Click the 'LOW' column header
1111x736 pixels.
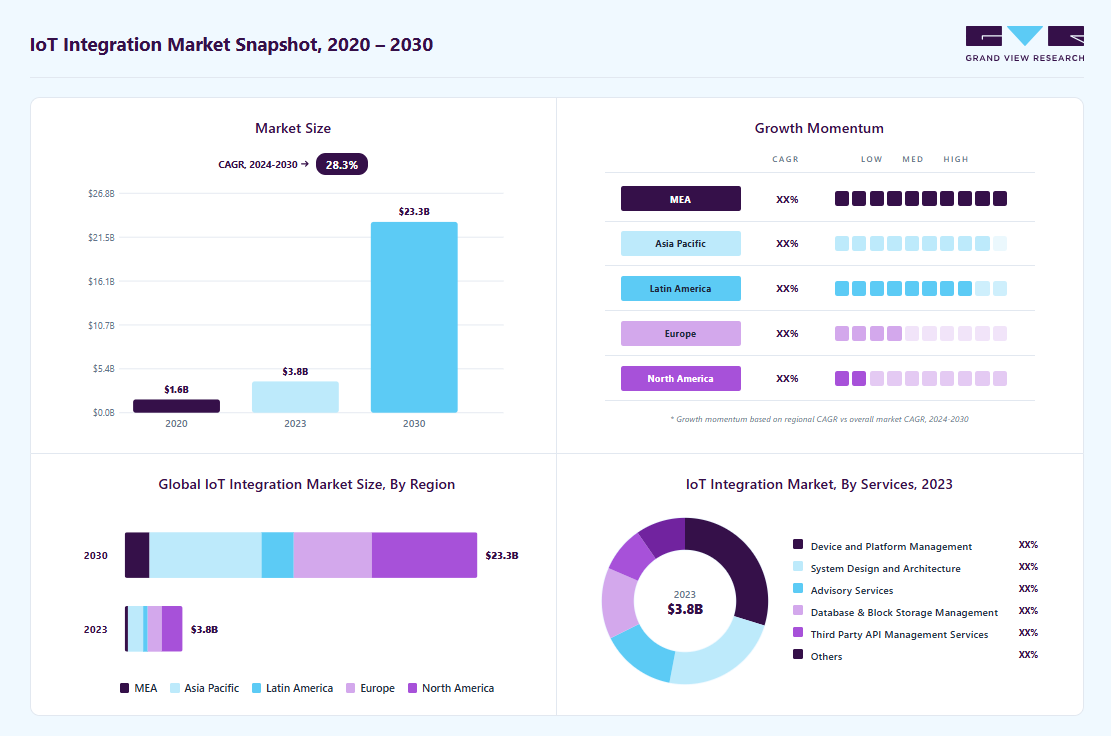tap(872, 159)
